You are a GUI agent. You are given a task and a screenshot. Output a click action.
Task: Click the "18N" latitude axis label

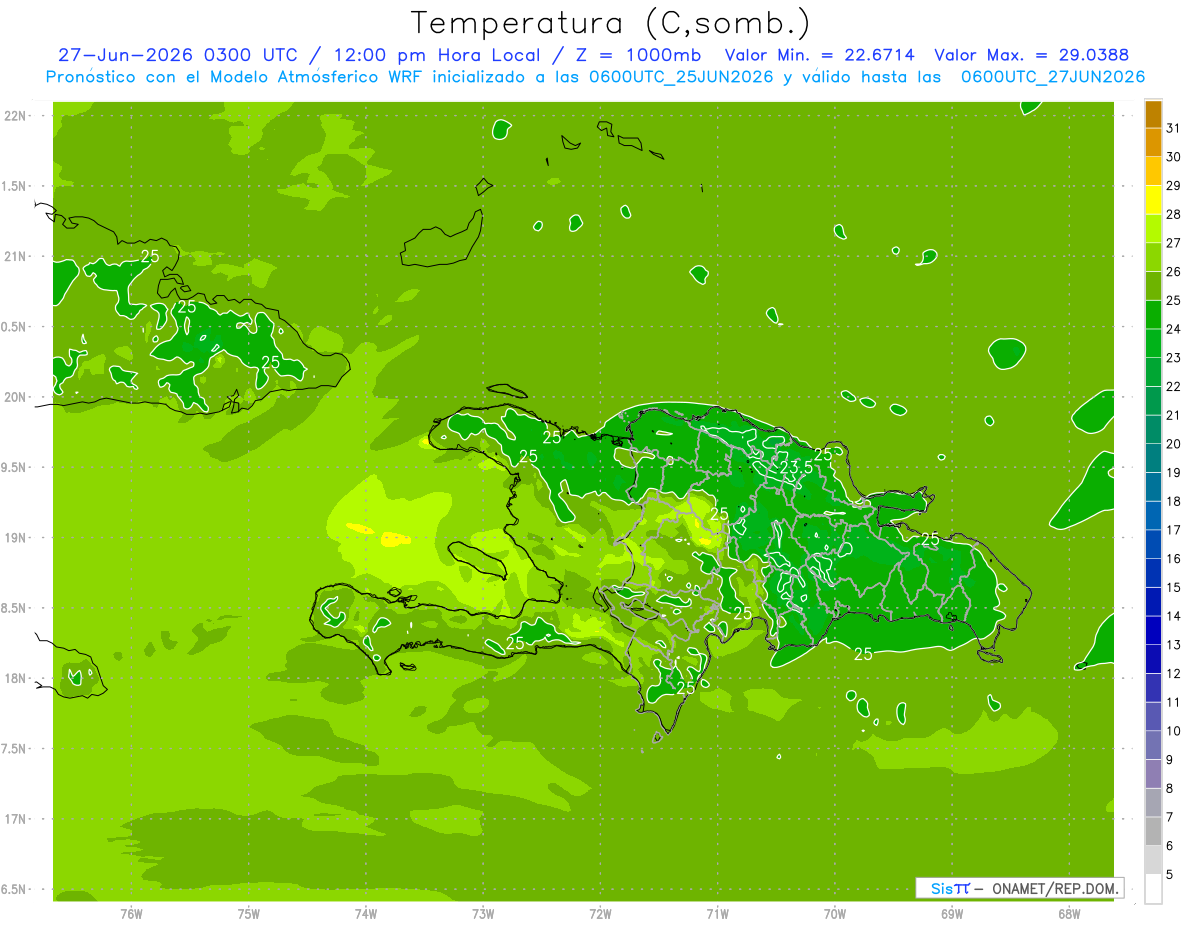pyautogui.click(x=17, y=678)
